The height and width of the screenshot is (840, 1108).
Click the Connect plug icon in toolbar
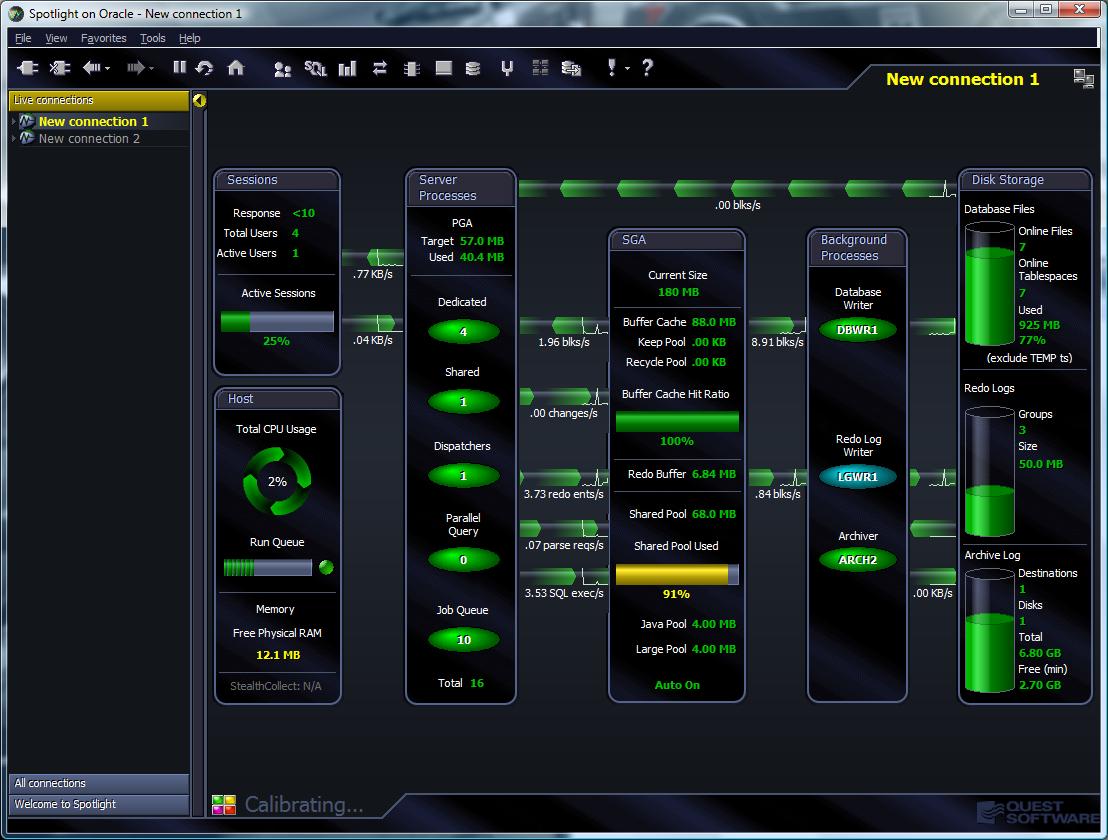28,68
